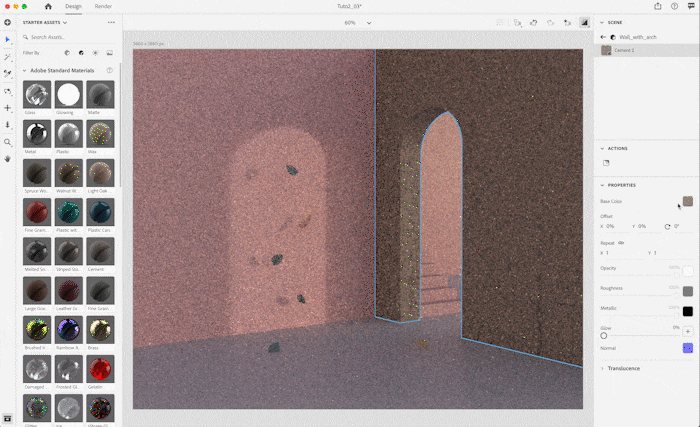Open the Base Color swatch

687,201
